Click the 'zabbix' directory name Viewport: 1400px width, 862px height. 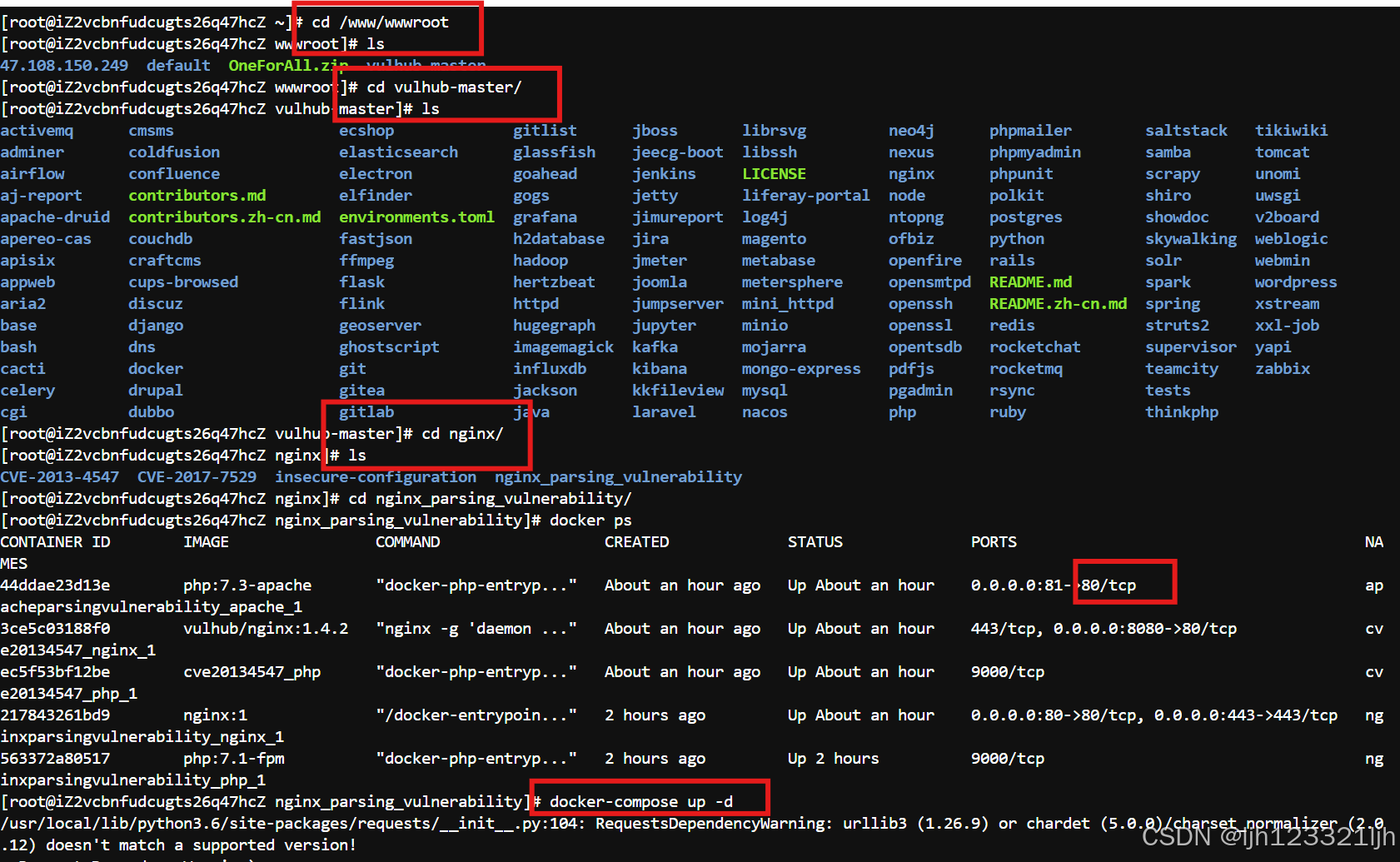point(1283,369)
